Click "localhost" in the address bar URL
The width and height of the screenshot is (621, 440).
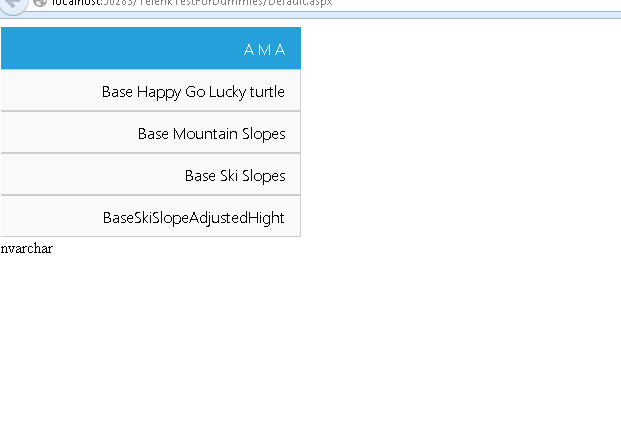77,3
